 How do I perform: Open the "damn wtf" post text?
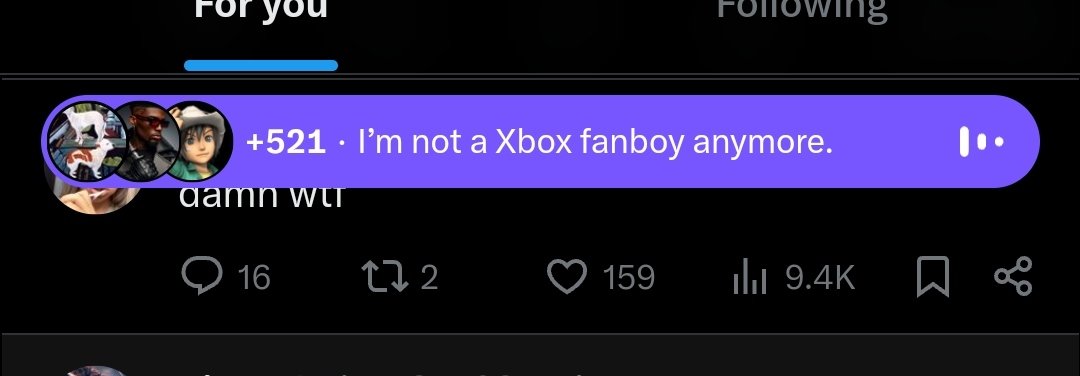[x=261, y=196]
